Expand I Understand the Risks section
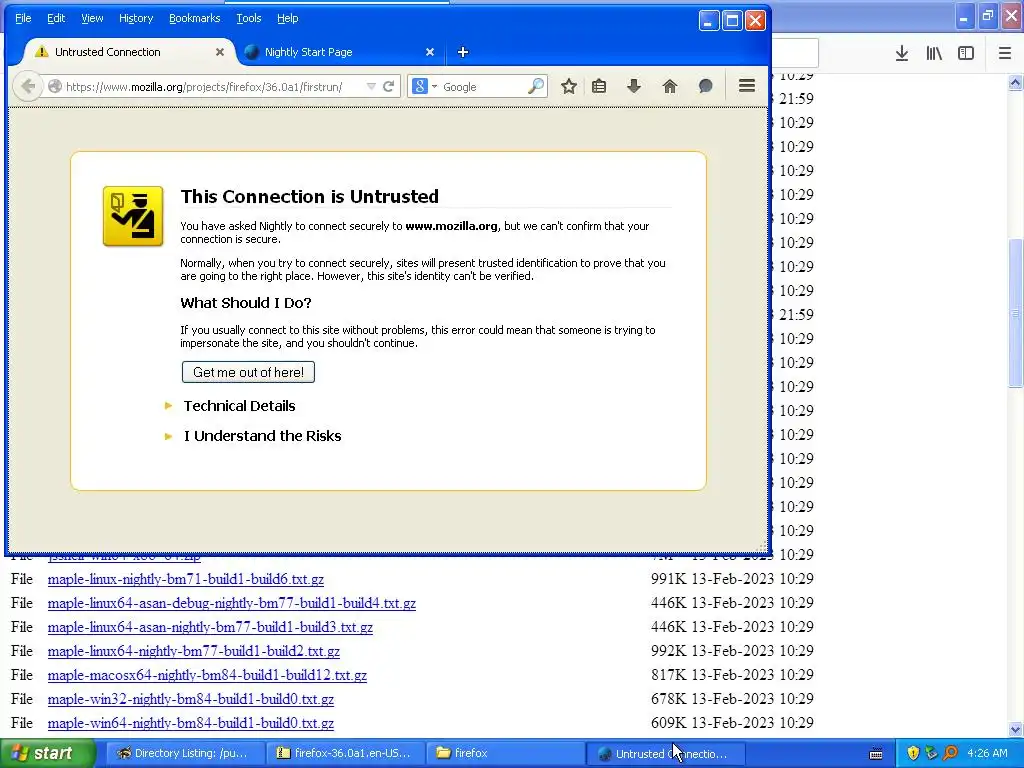This screenshot has height=768, width=1024. pos(261,436)
